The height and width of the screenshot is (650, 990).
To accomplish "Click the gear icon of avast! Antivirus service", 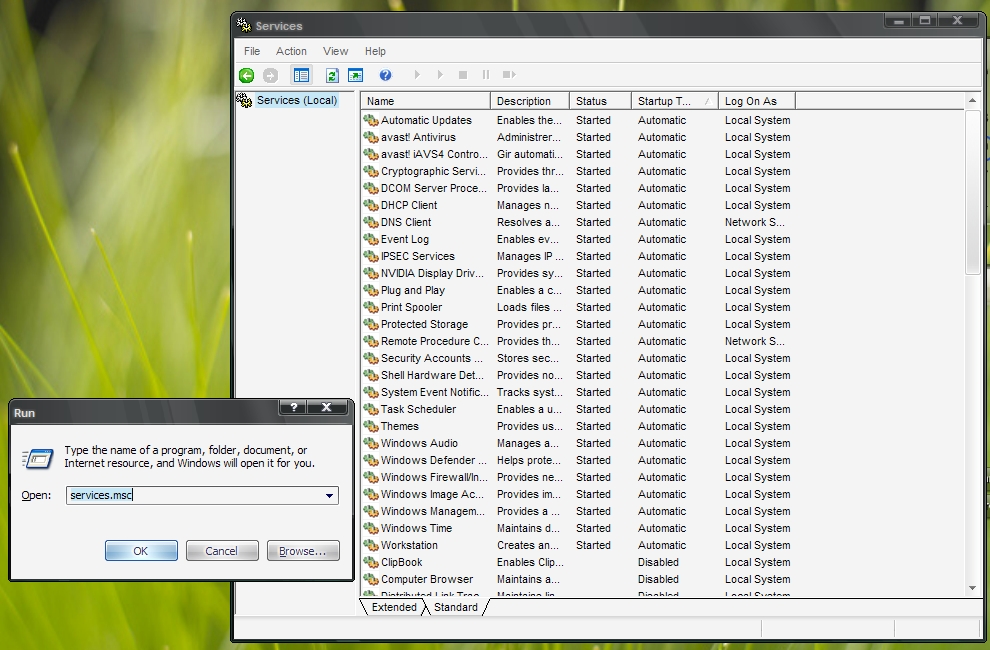I will (x=371, y=137).
